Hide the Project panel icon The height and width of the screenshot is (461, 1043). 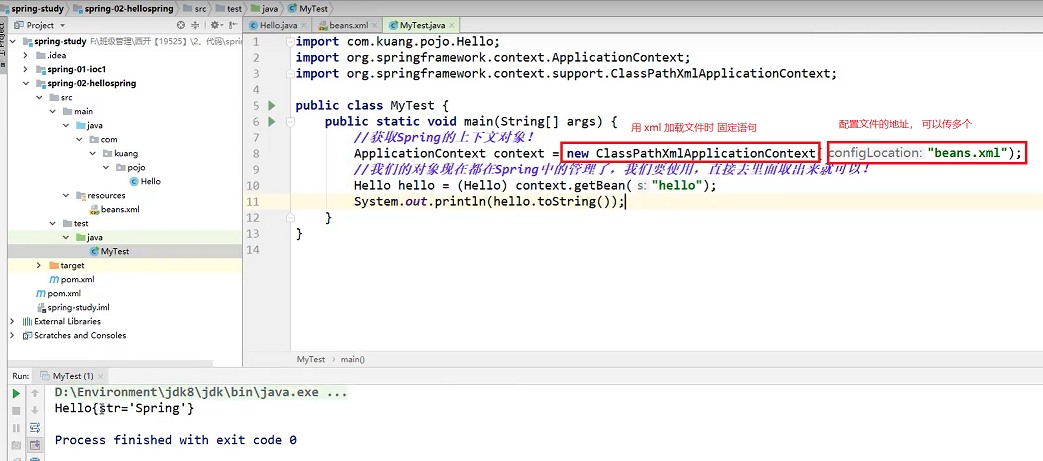click(232, 25)
